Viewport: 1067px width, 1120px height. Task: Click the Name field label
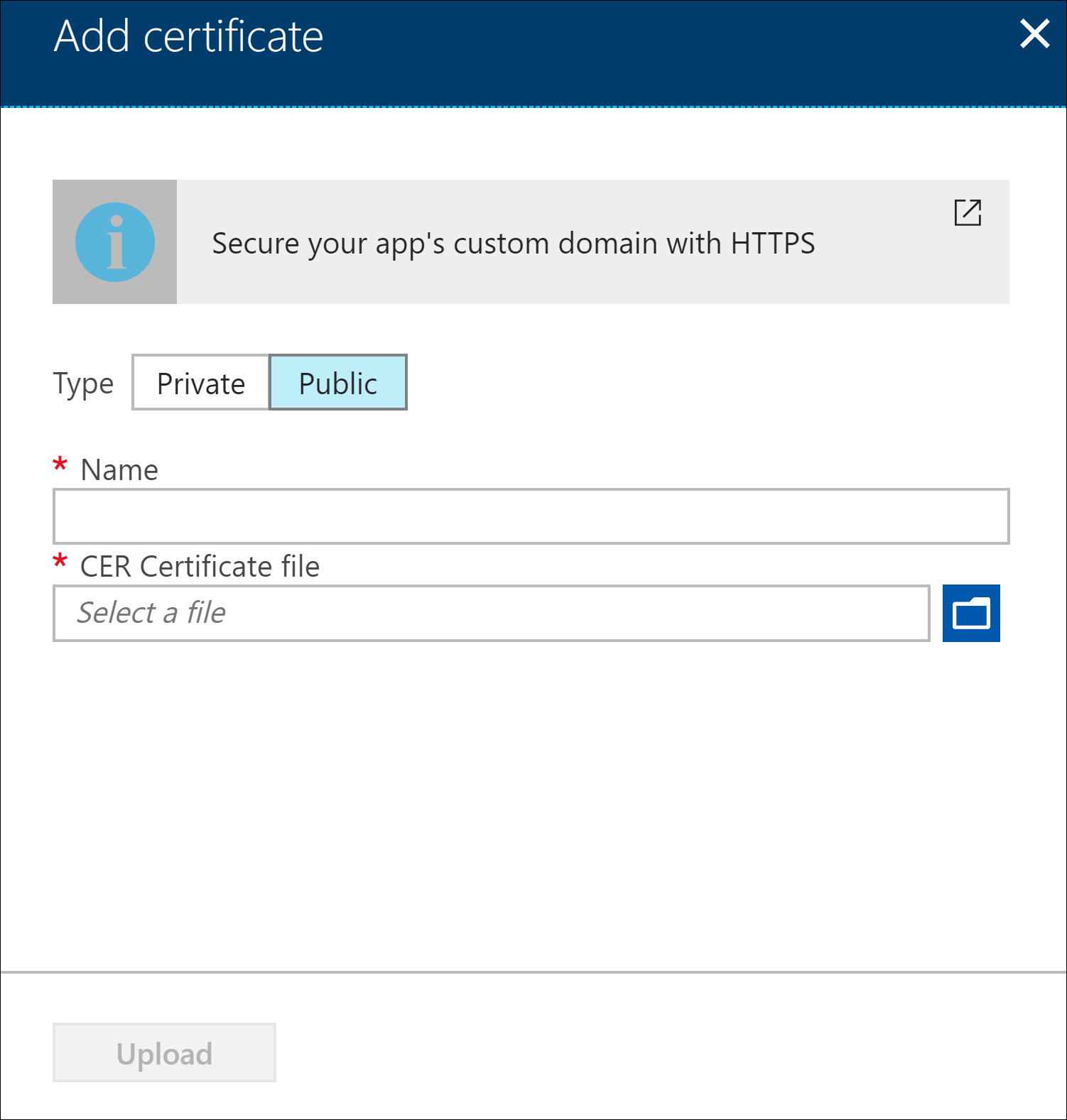pyautogui.click(x=119, y=470)
